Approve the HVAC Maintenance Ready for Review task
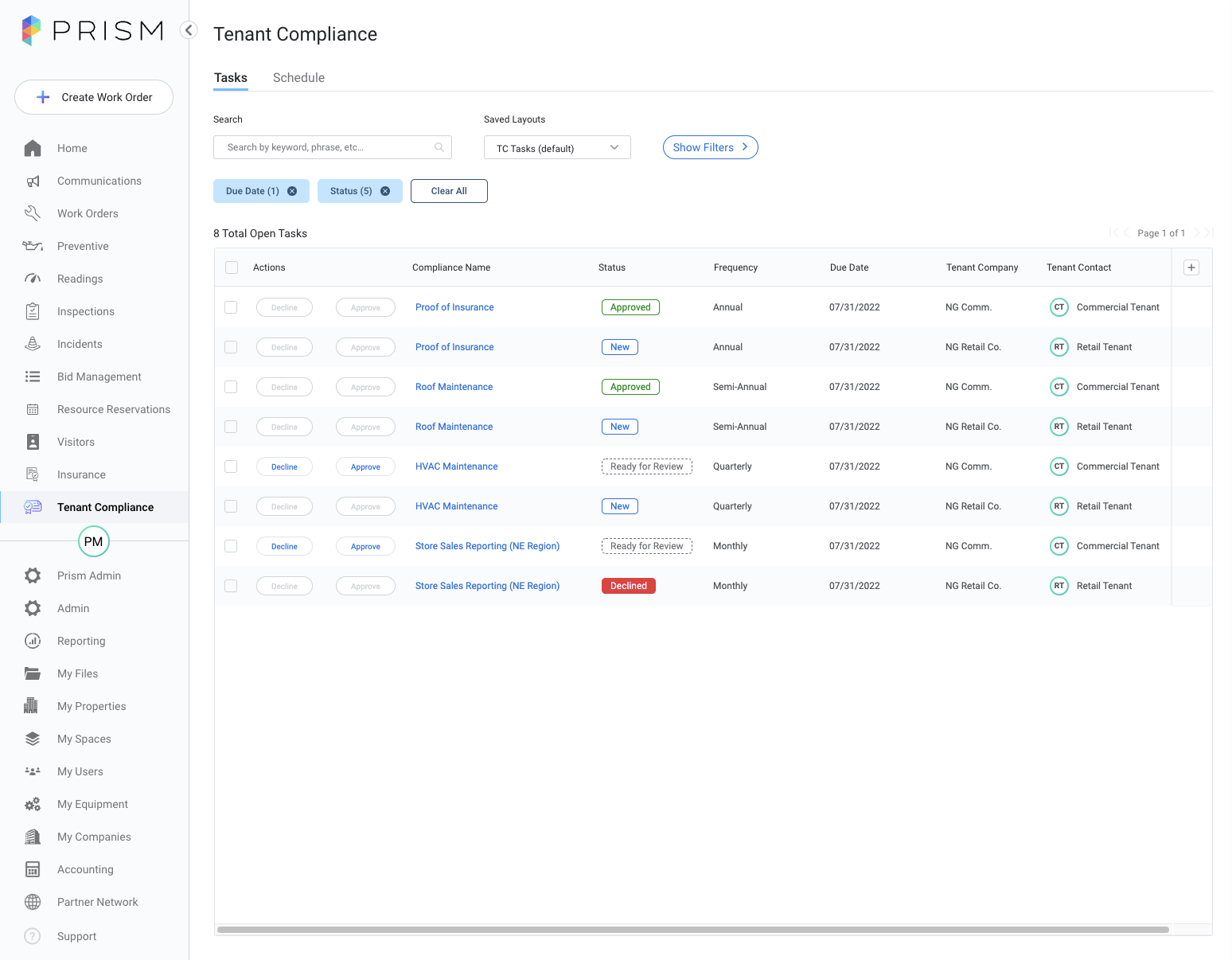The width and height of the screenshot is (1232, 960). coord(365,466)
